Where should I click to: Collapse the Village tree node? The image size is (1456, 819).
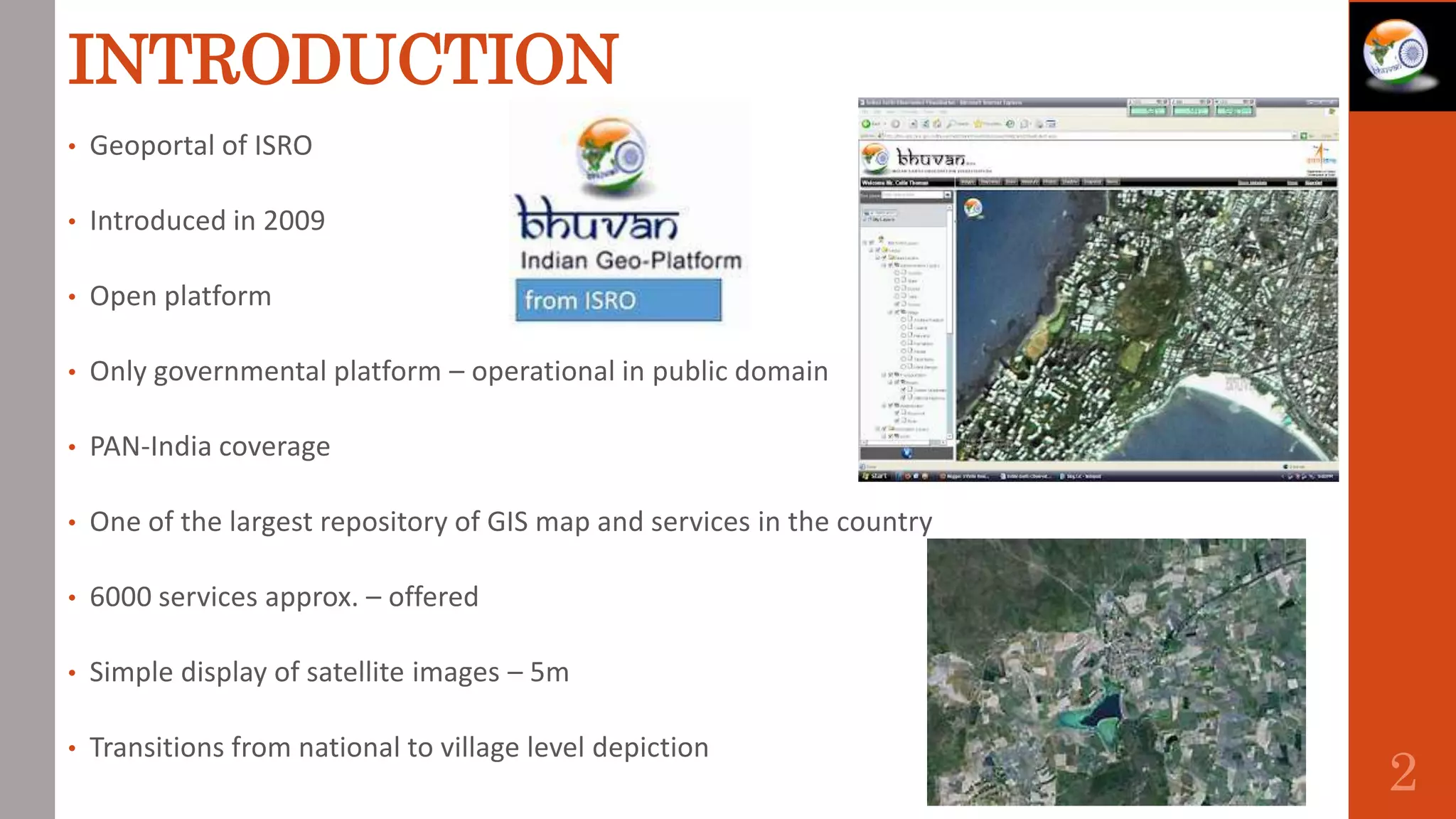(890, 312)
